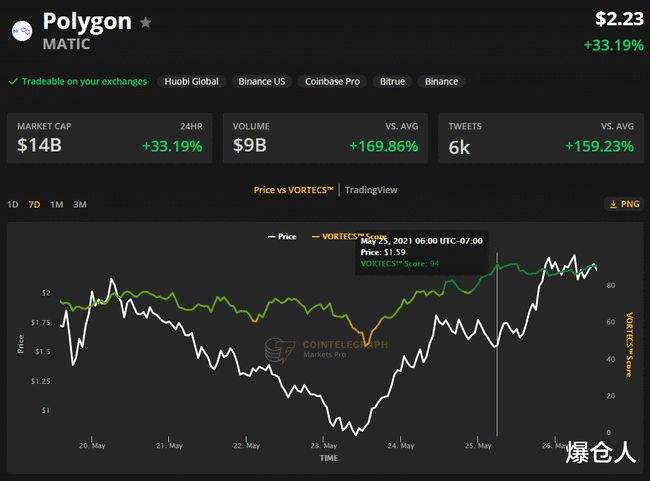Click the Polygon MATIC coin logo
This screenshot has height=481, width=650.
click(22, 31)
